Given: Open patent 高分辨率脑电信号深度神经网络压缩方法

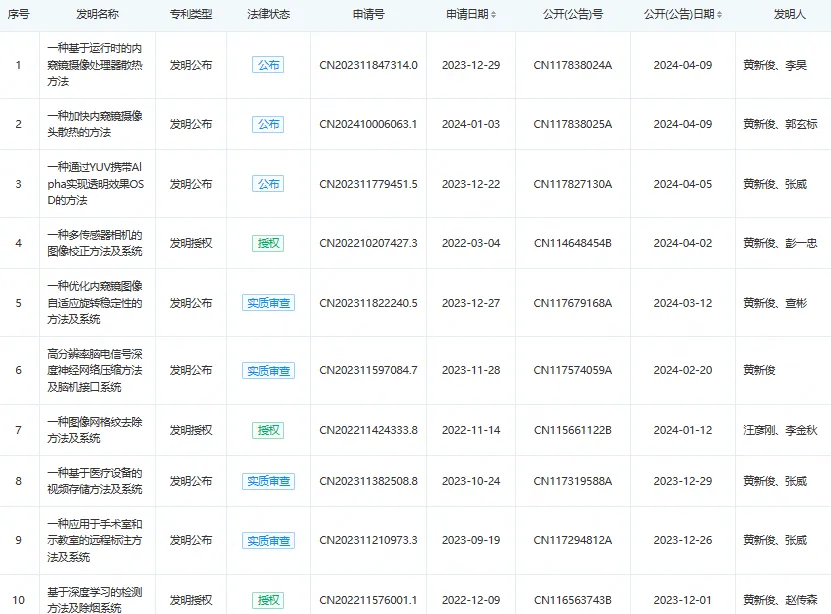Looking at the screenshot, I should (95, 370).
